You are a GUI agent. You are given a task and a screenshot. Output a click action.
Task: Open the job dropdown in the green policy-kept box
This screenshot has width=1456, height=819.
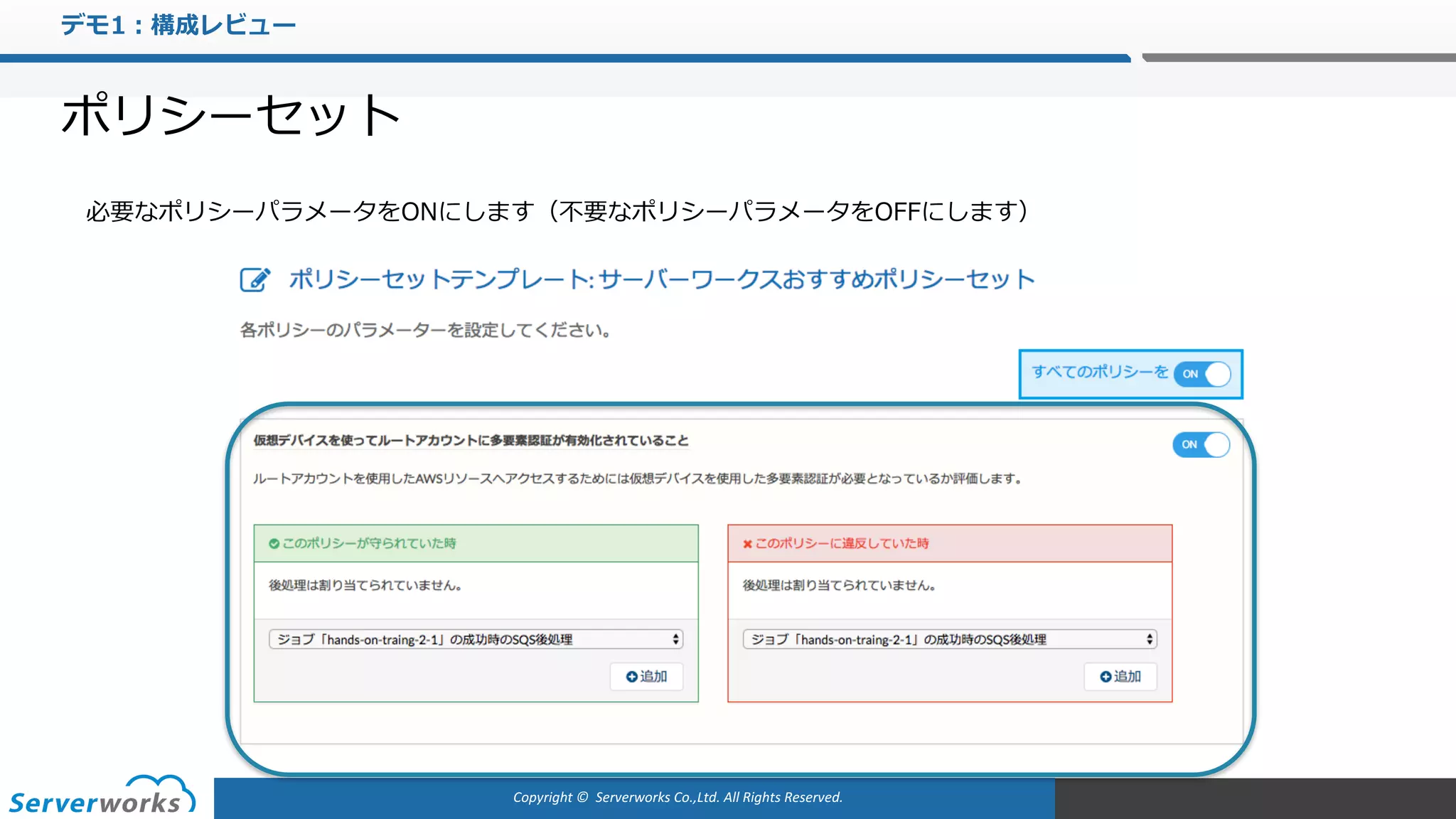tap(476, 639)
